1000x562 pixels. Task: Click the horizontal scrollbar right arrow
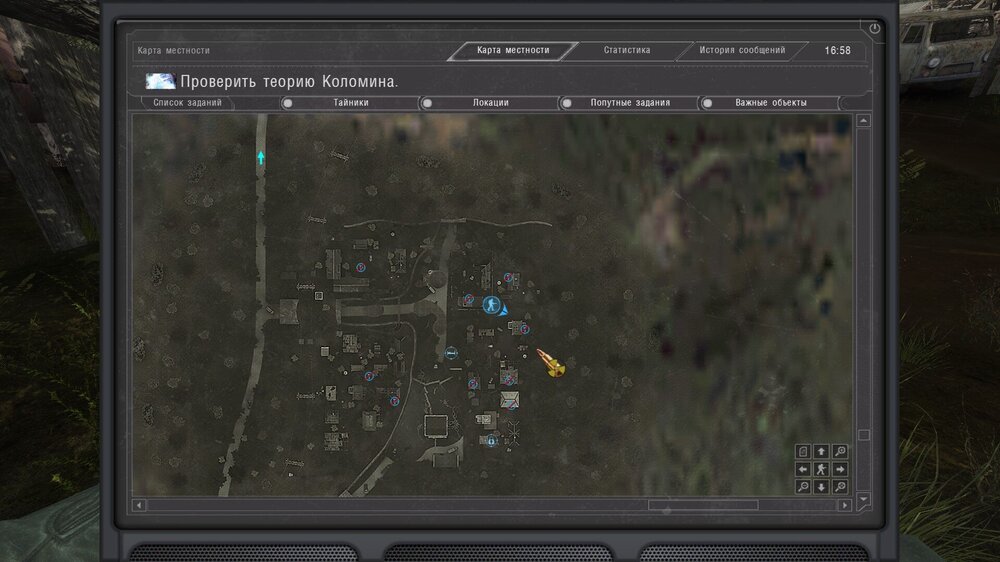point(845,505)
